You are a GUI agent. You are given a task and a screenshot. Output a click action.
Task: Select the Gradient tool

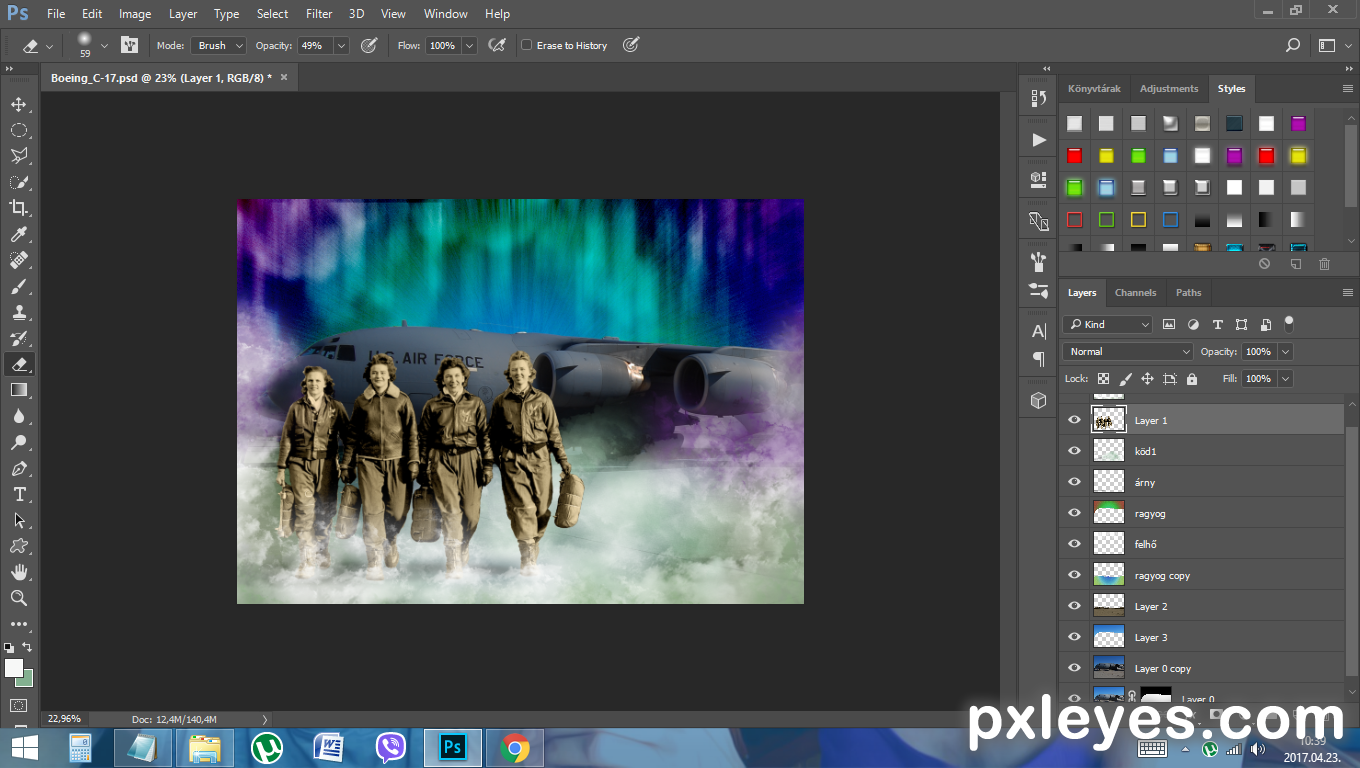[x=19, y=390]
